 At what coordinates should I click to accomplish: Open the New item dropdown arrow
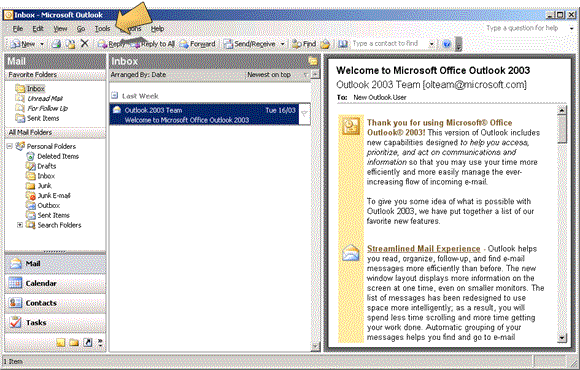42,44
